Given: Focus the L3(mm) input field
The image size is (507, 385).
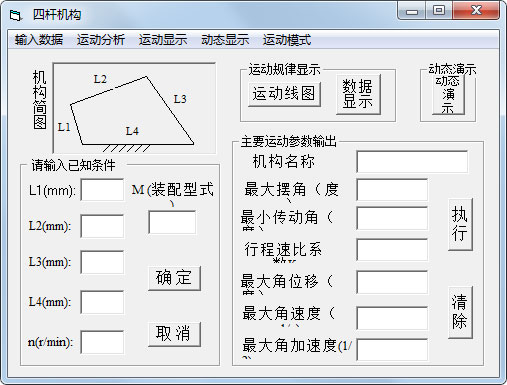Looking at the screenshot, I should (x=102, y=262).
